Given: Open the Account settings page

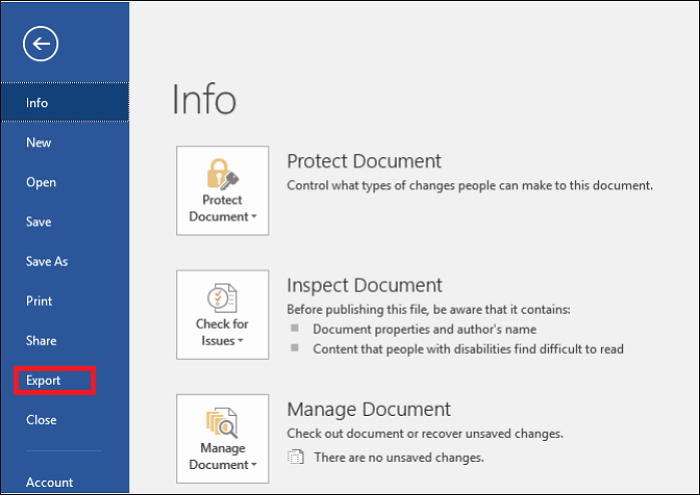Looking at the screenshot, I should click(50, 482).
